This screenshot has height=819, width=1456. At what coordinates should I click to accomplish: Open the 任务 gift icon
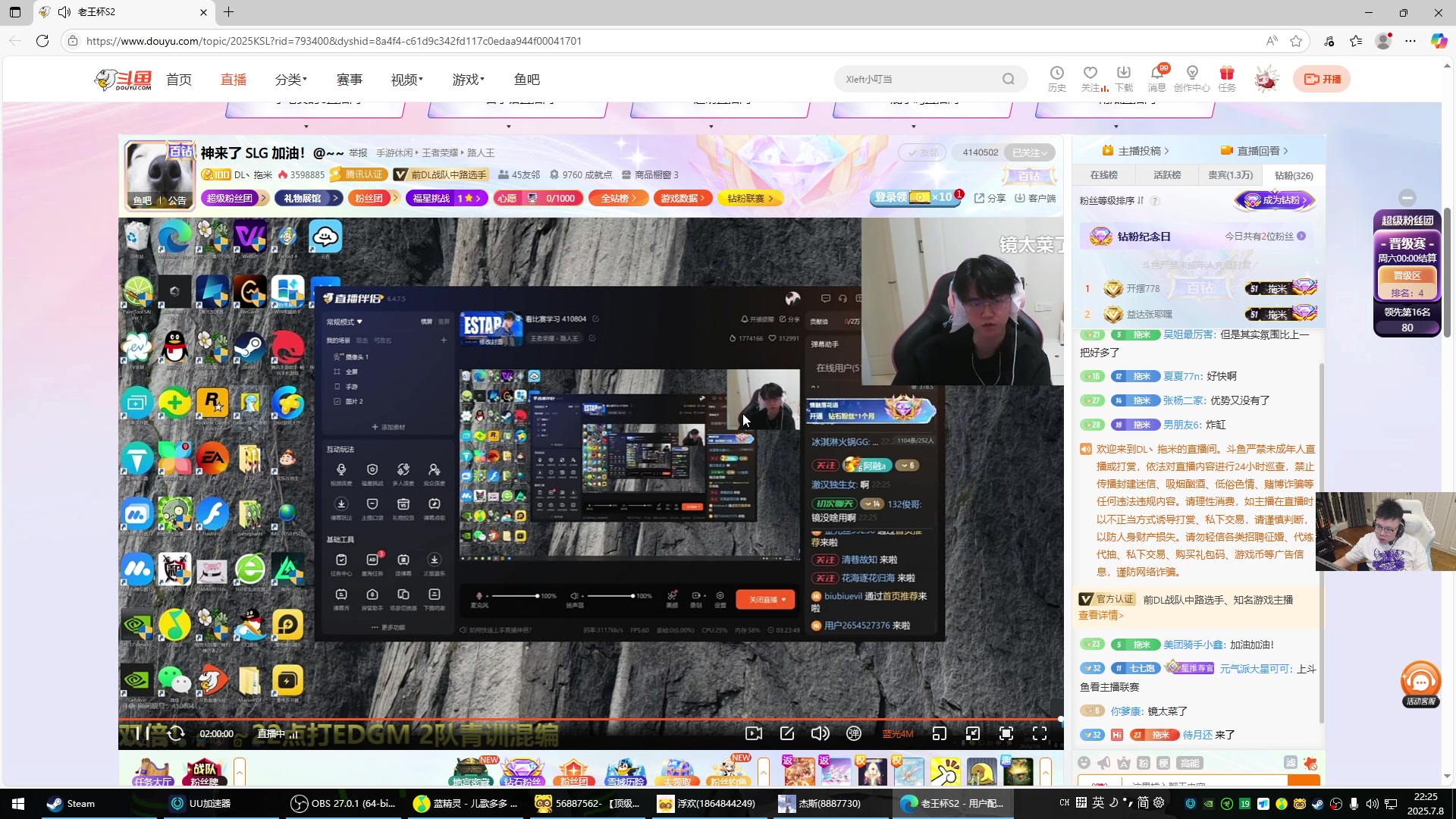pyautogui.click(x=1227, y=78)
